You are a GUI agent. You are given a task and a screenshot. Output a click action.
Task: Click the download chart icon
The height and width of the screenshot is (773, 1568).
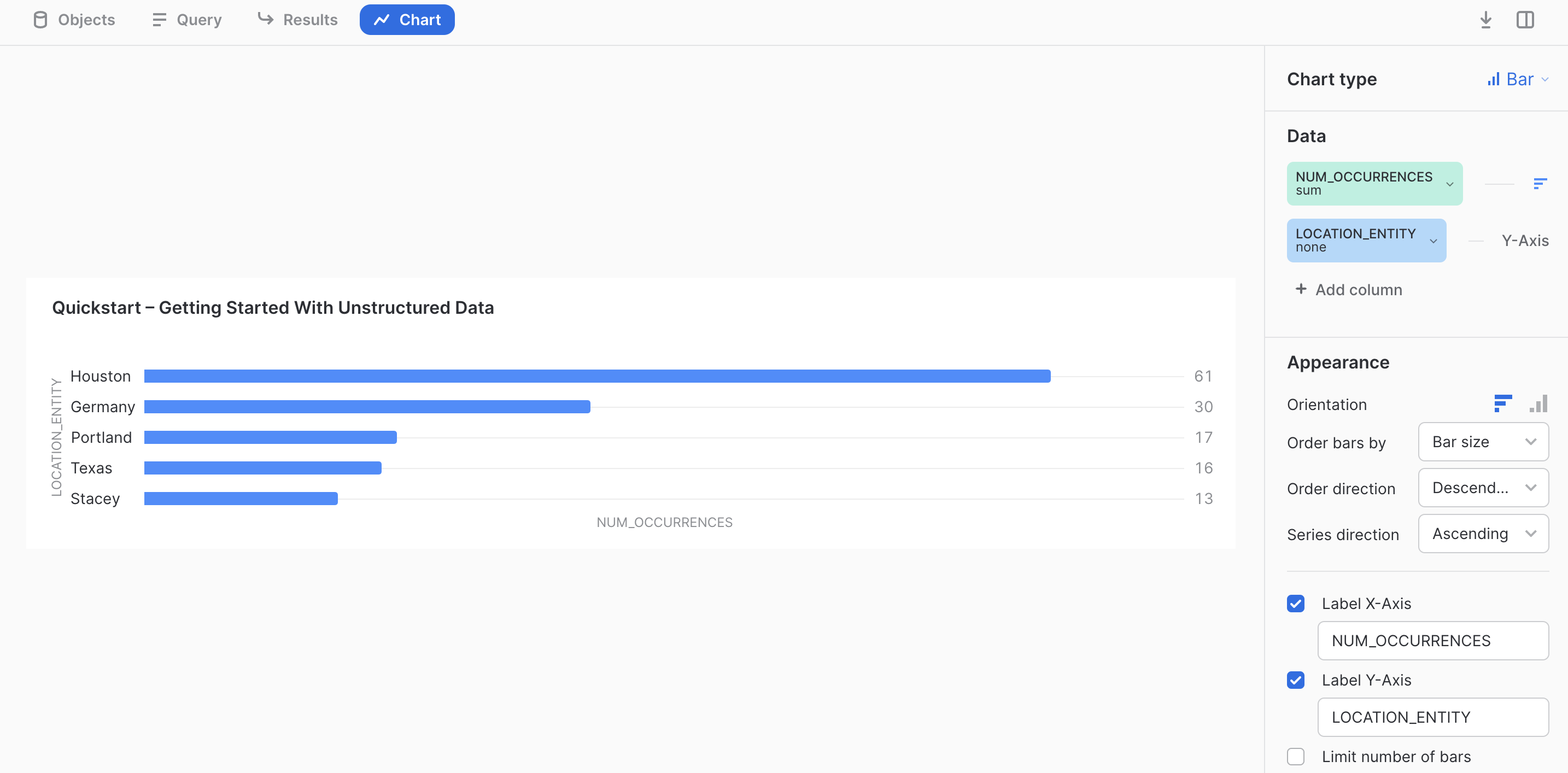tap(1485, 20)
